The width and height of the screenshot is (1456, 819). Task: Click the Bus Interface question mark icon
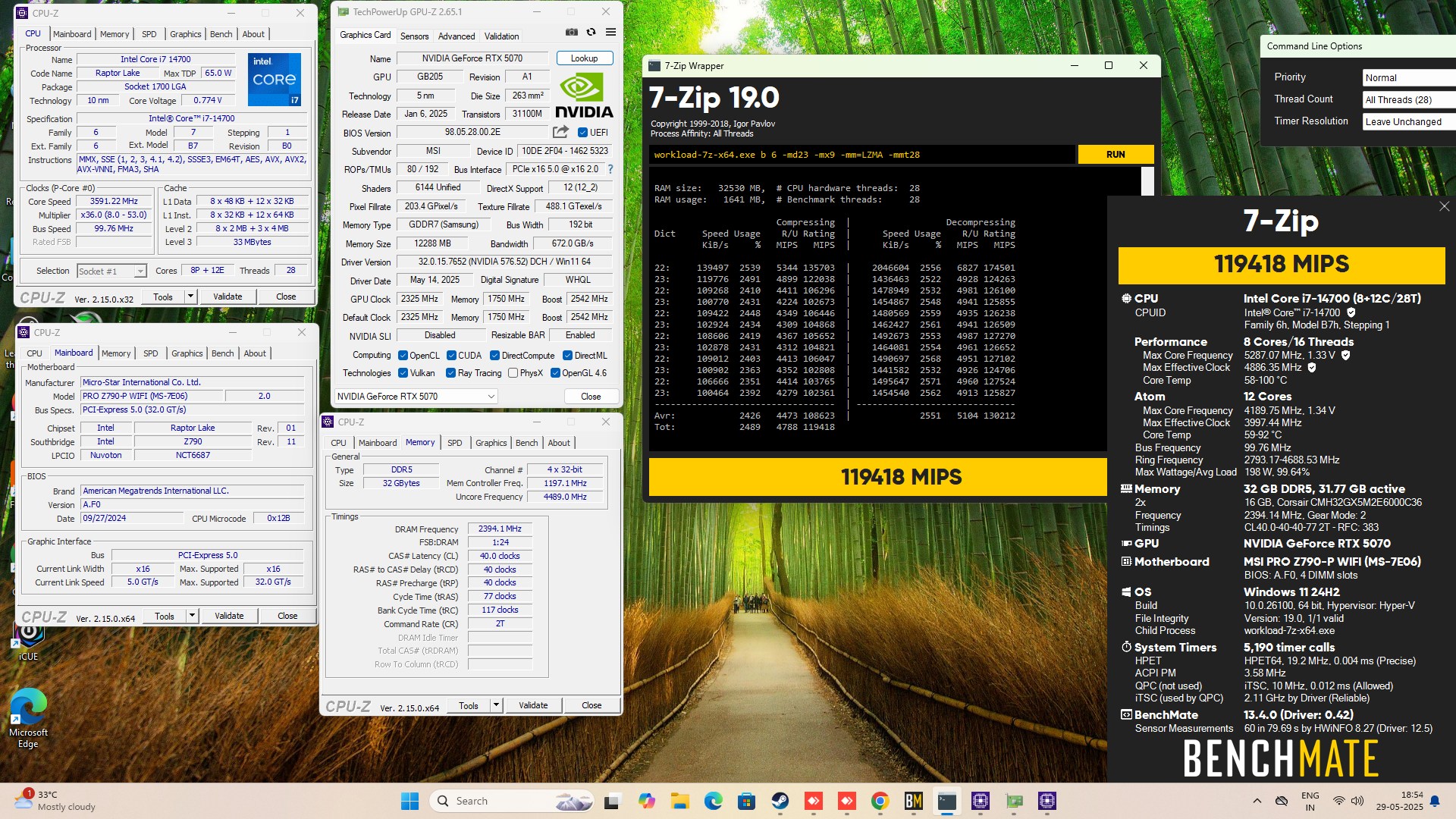coord(610,169)
